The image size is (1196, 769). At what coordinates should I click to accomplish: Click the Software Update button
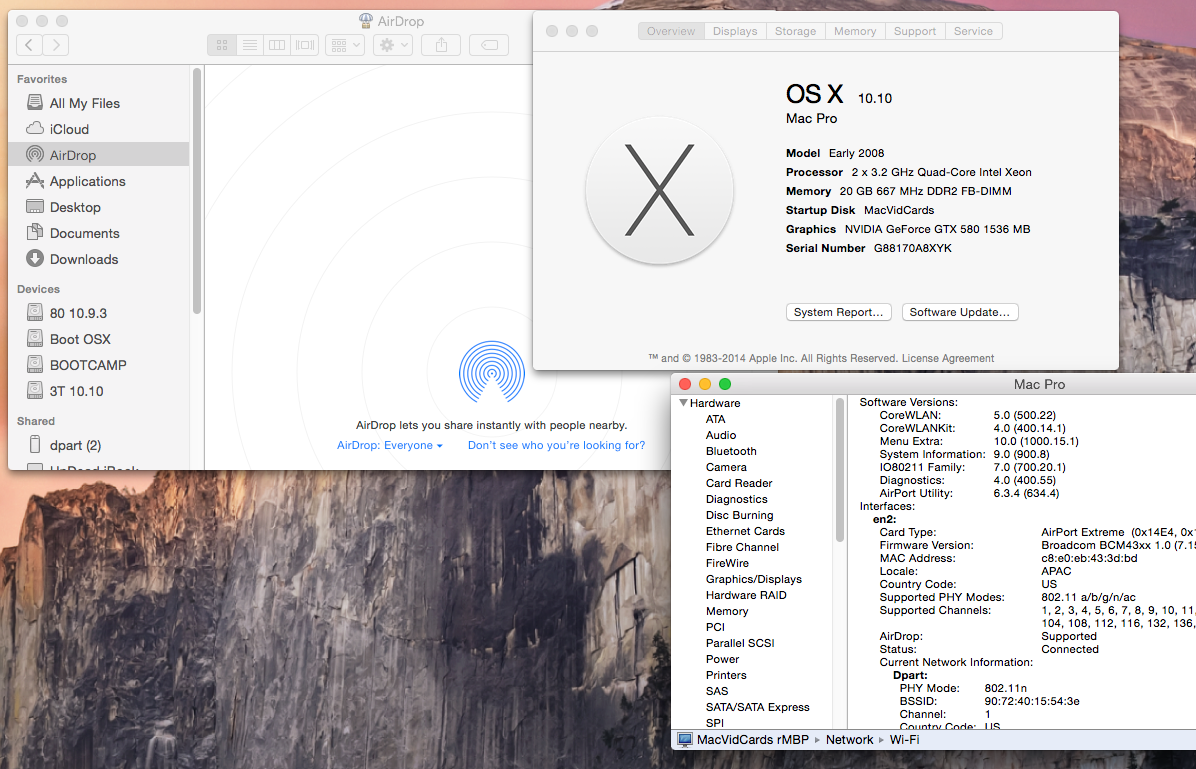[960, 312]
